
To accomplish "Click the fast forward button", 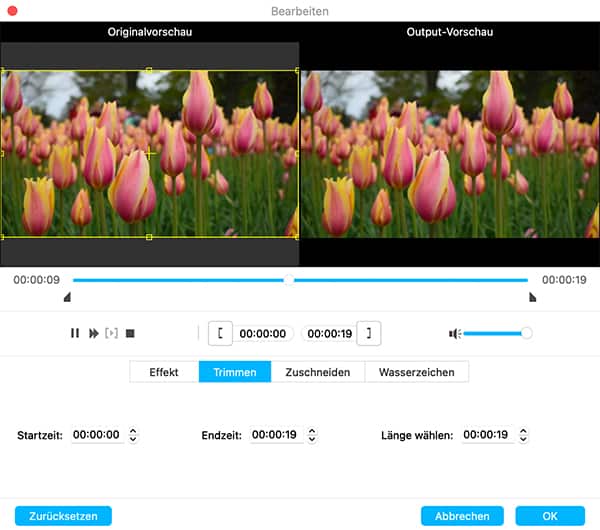I will click(x=93, y=333).
